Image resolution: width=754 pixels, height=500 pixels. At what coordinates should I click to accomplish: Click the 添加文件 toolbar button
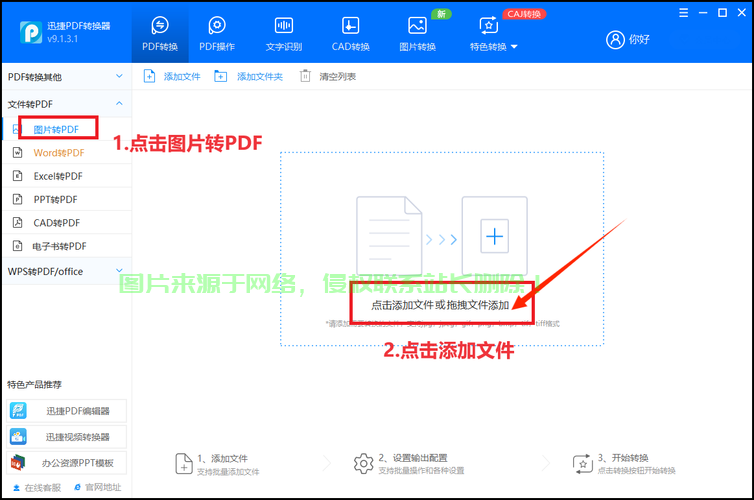point(172,76)
